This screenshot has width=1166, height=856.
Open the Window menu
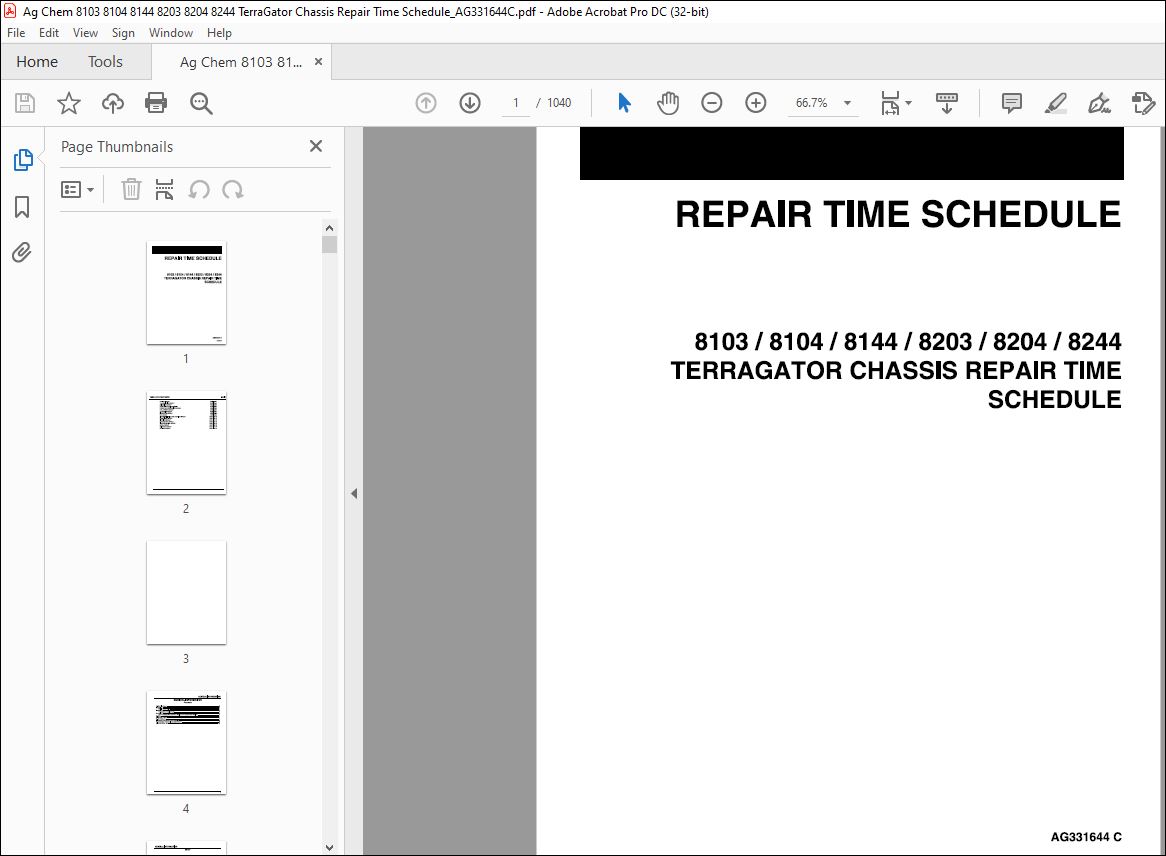point(171,33)
